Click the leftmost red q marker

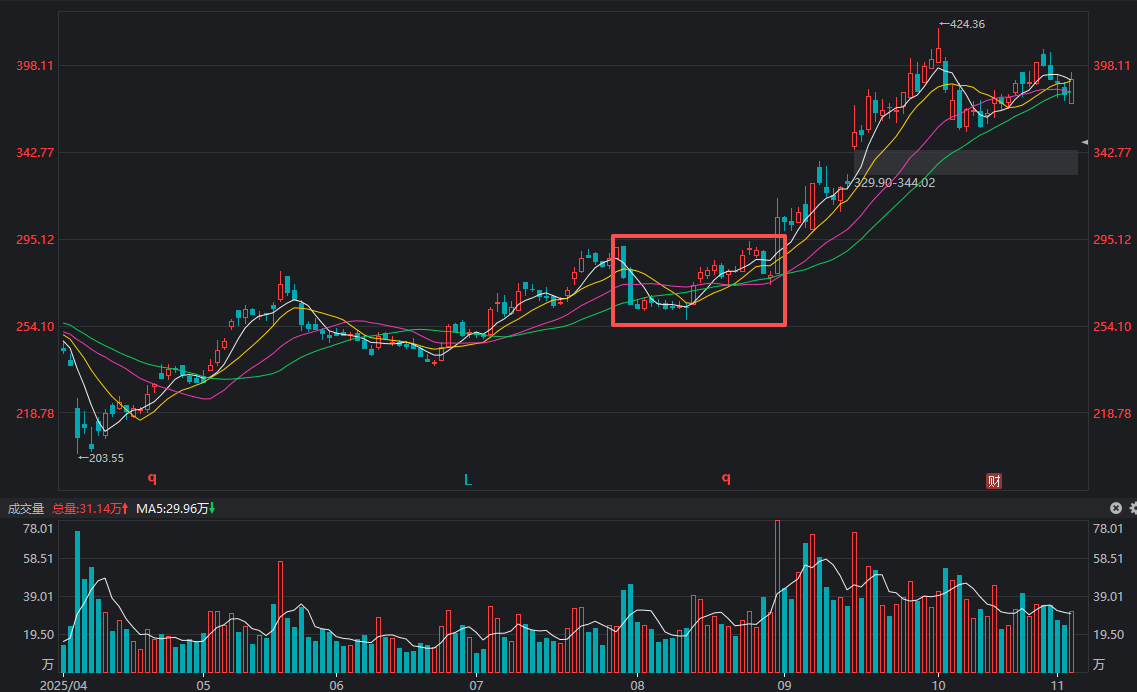coord(152,479)
